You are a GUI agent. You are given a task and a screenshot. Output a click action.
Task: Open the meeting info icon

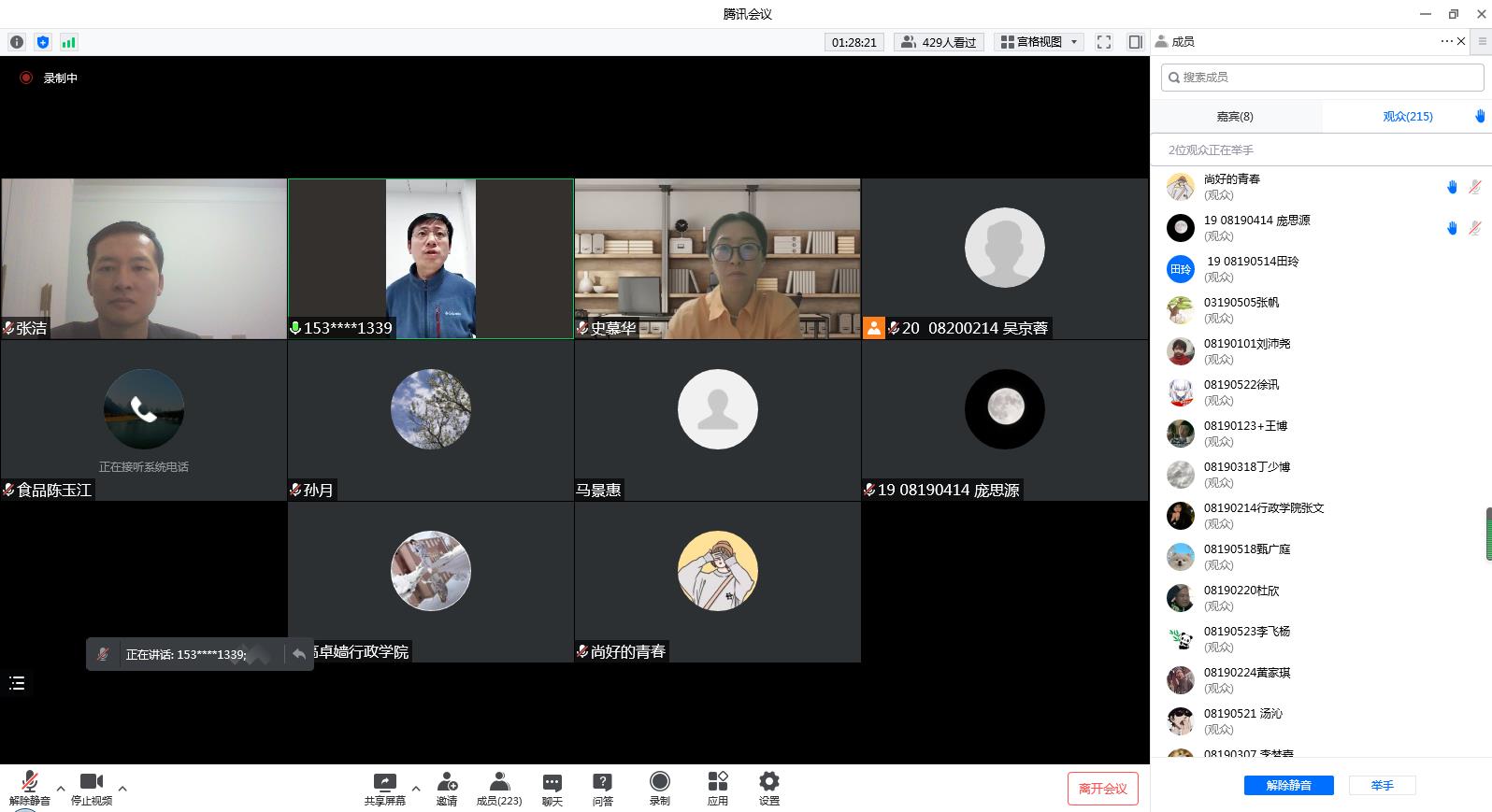click(17, 42)
